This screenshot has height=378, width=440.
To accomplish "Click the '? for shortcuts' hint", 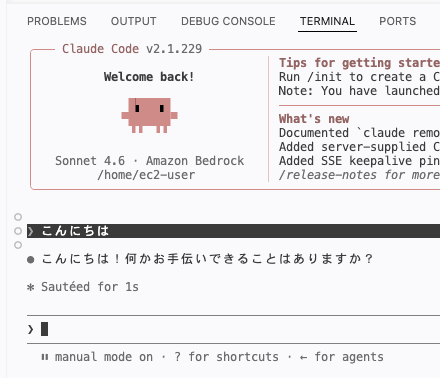I will pos(226,357).
